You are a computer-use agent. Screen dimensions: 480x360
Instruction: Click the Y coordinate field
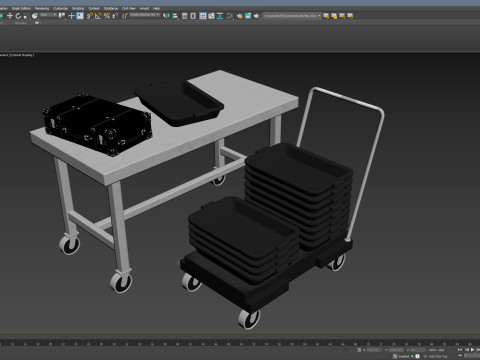pyautogui.click(x=396, y=350)
